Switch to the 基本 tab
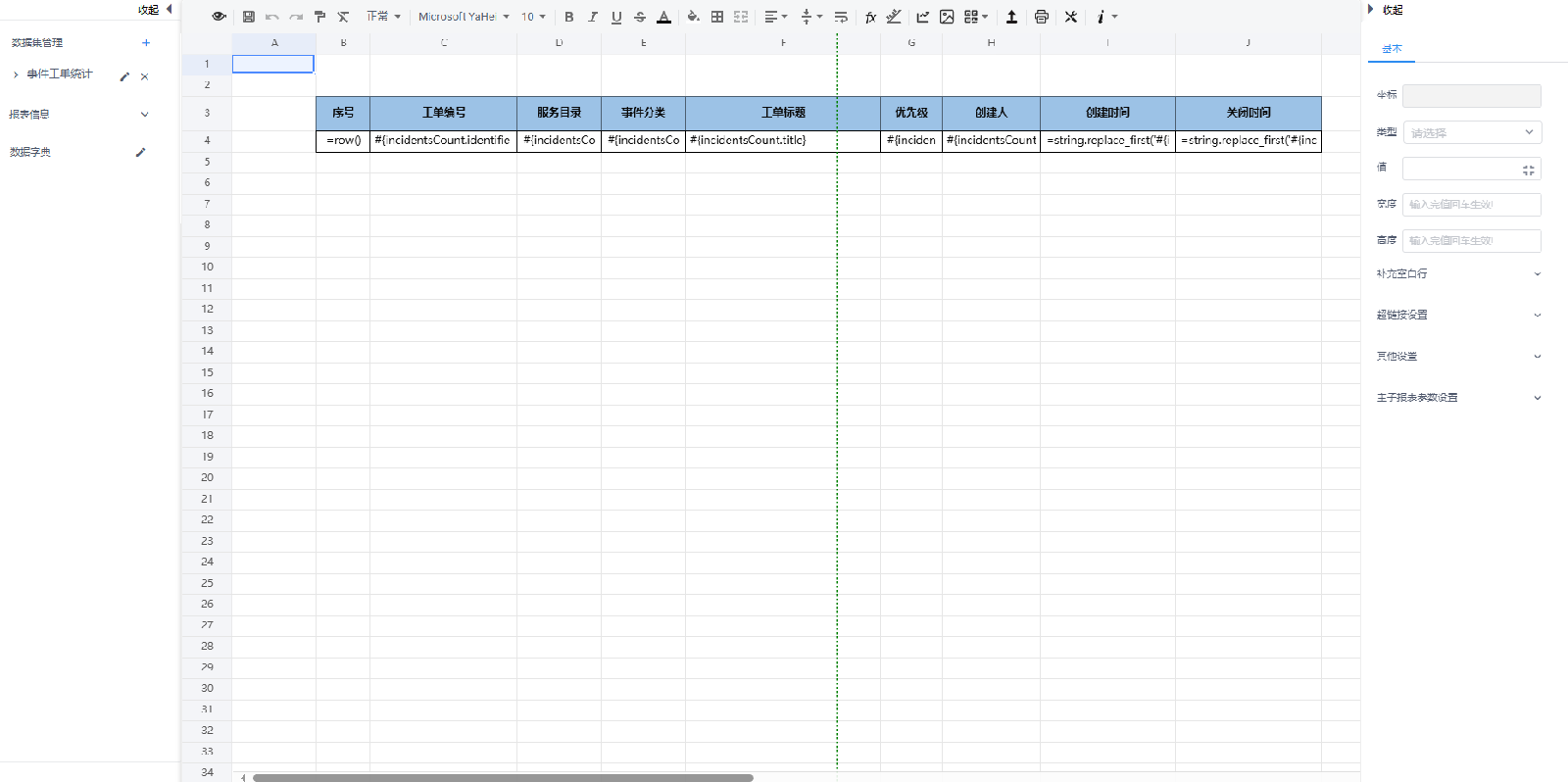The image size is (1568, 782). [1392, 48]
